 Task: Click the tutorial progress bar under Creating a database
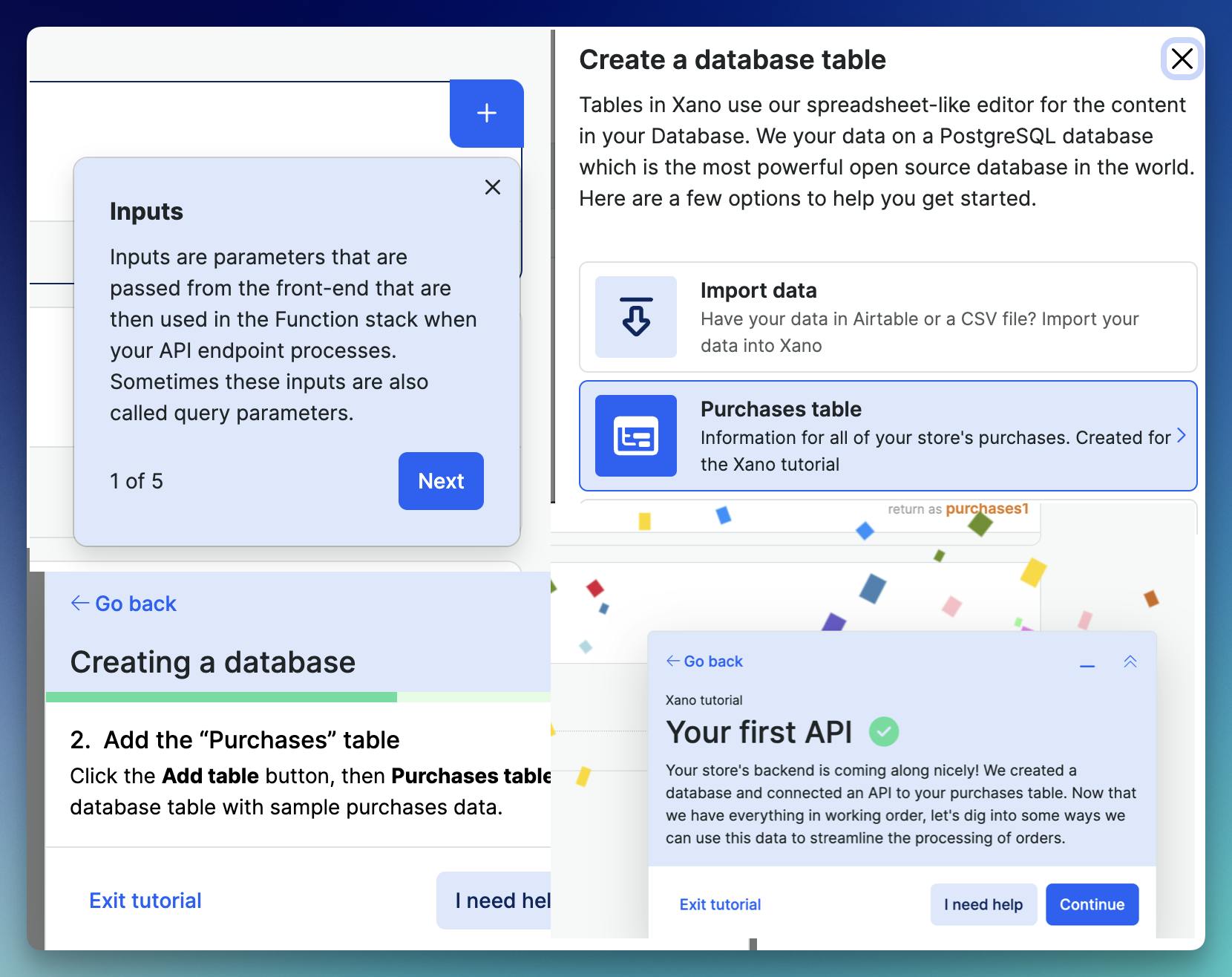click(x=298, y=697)
